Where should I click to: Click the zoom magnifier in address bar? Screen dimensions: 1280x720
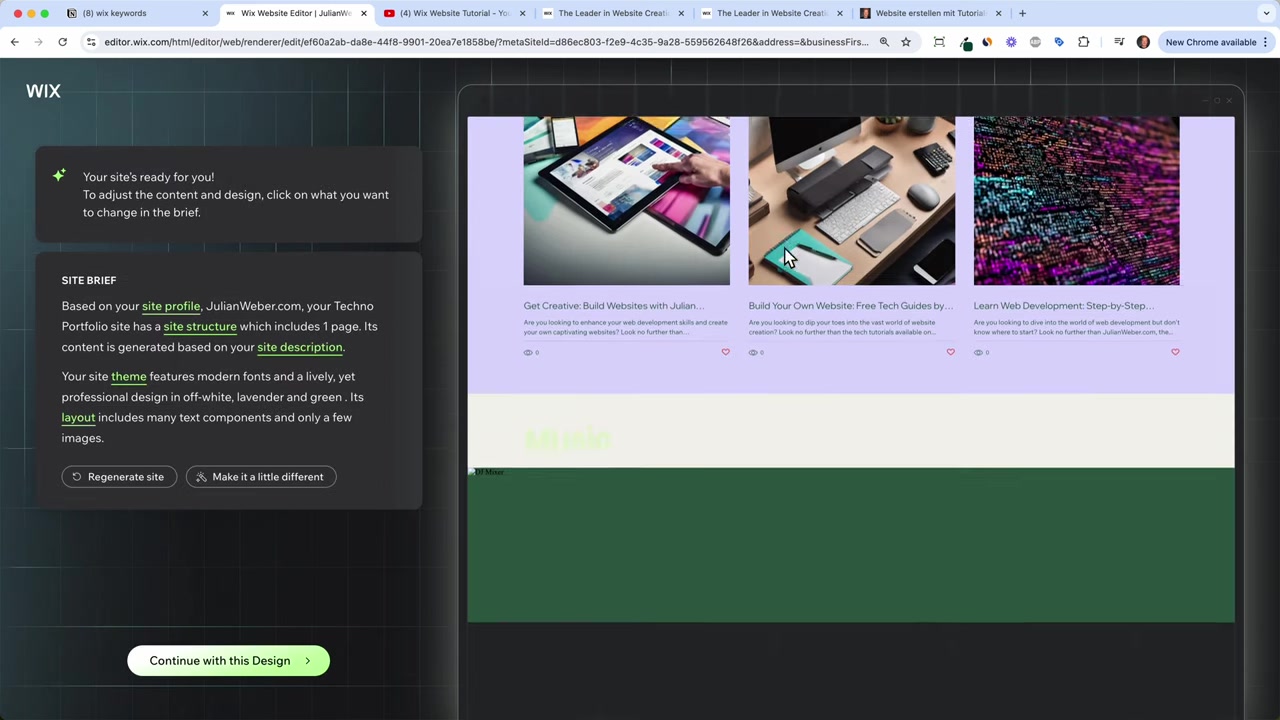[884, 42]
